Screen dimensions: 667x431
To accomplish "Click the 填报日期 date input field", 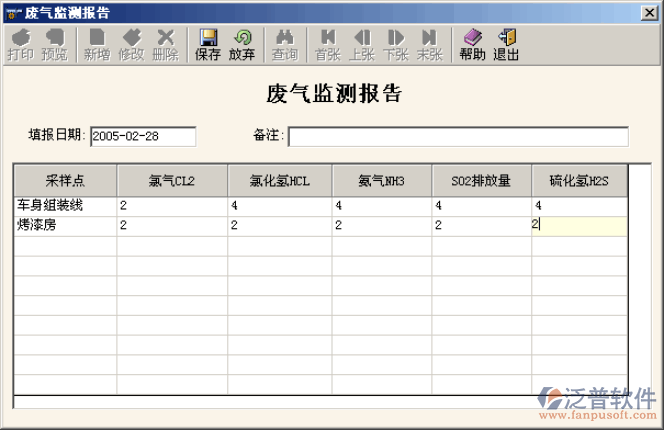I will [143, 136].
